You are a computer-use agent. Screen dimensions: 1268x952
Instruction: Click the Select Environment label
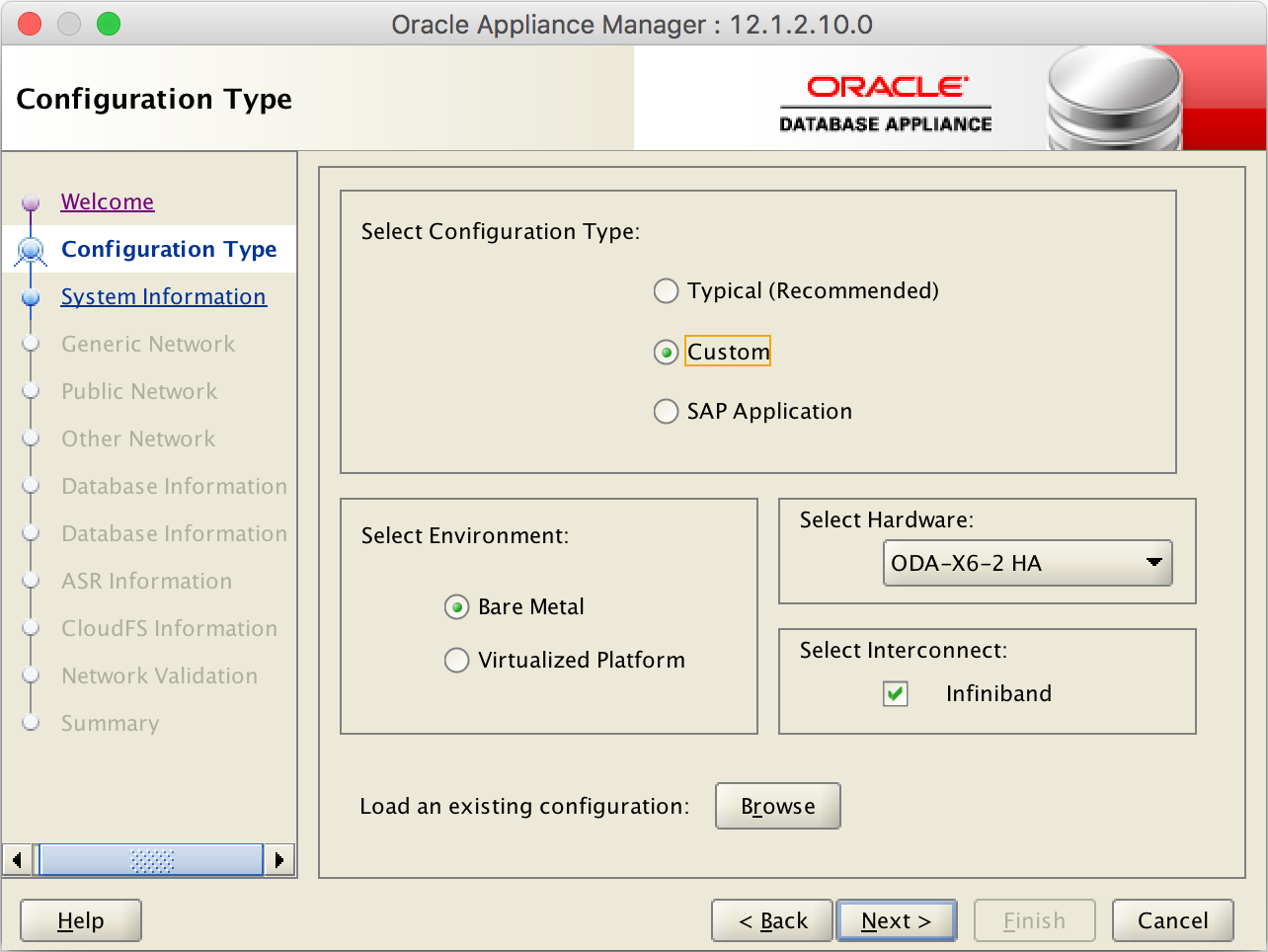(465, 535)
